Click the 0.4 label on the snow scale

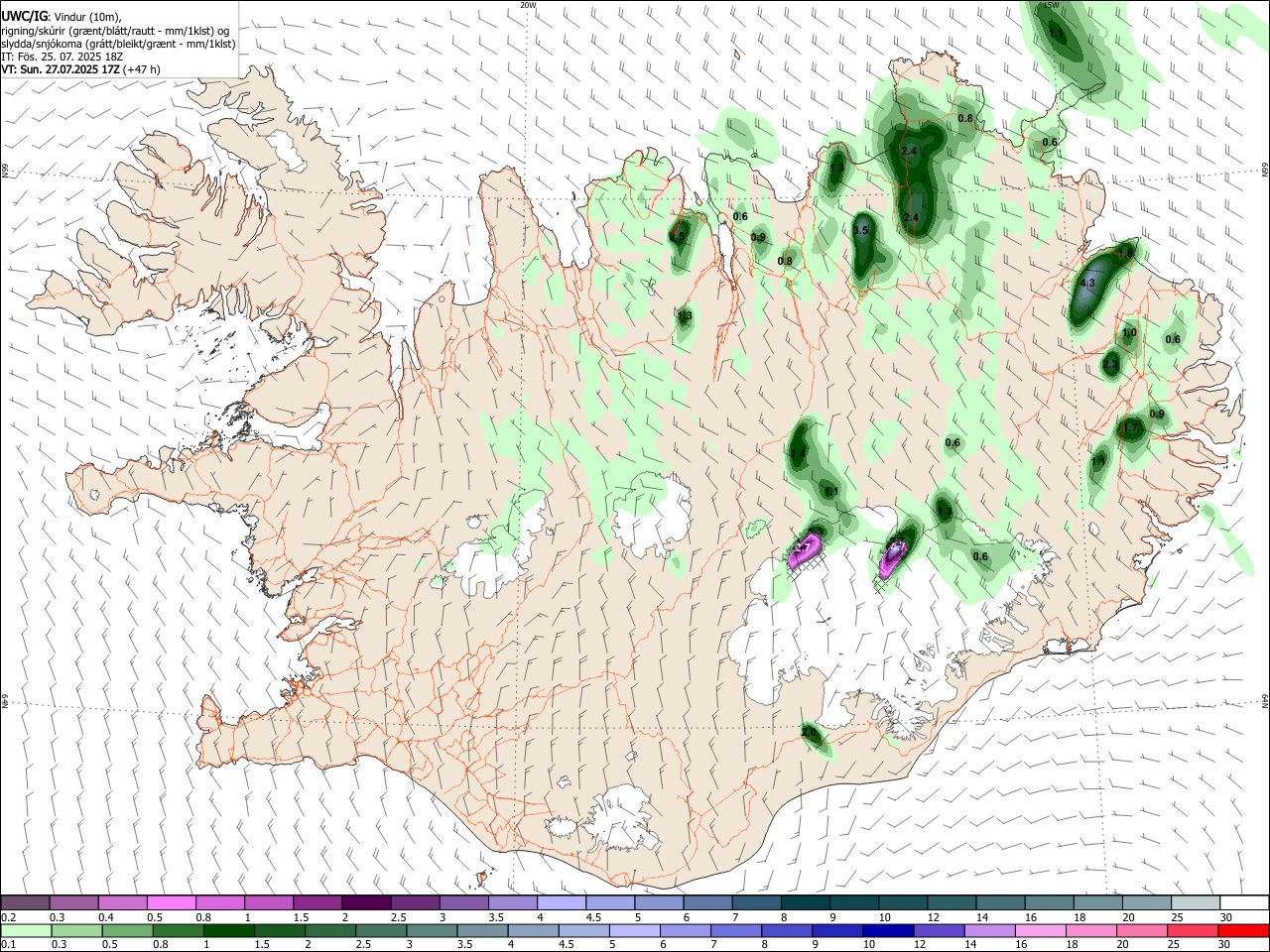pyautogui.click(x=106, y=917)
